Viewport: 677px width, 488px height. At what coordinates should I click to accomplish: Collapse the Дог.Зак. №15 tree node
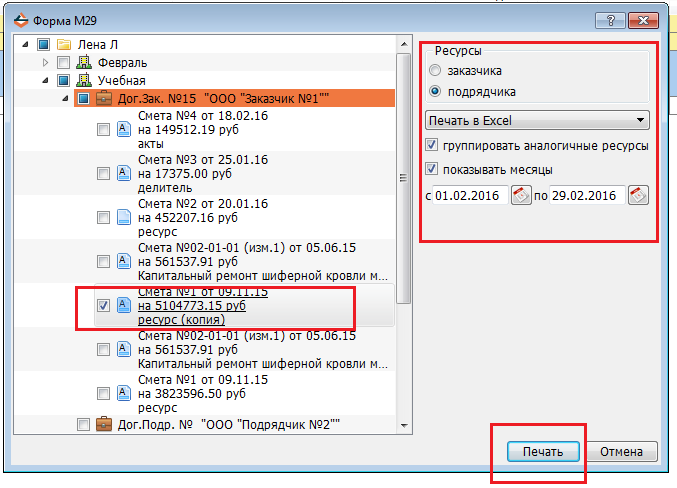(x=65, y=99)
